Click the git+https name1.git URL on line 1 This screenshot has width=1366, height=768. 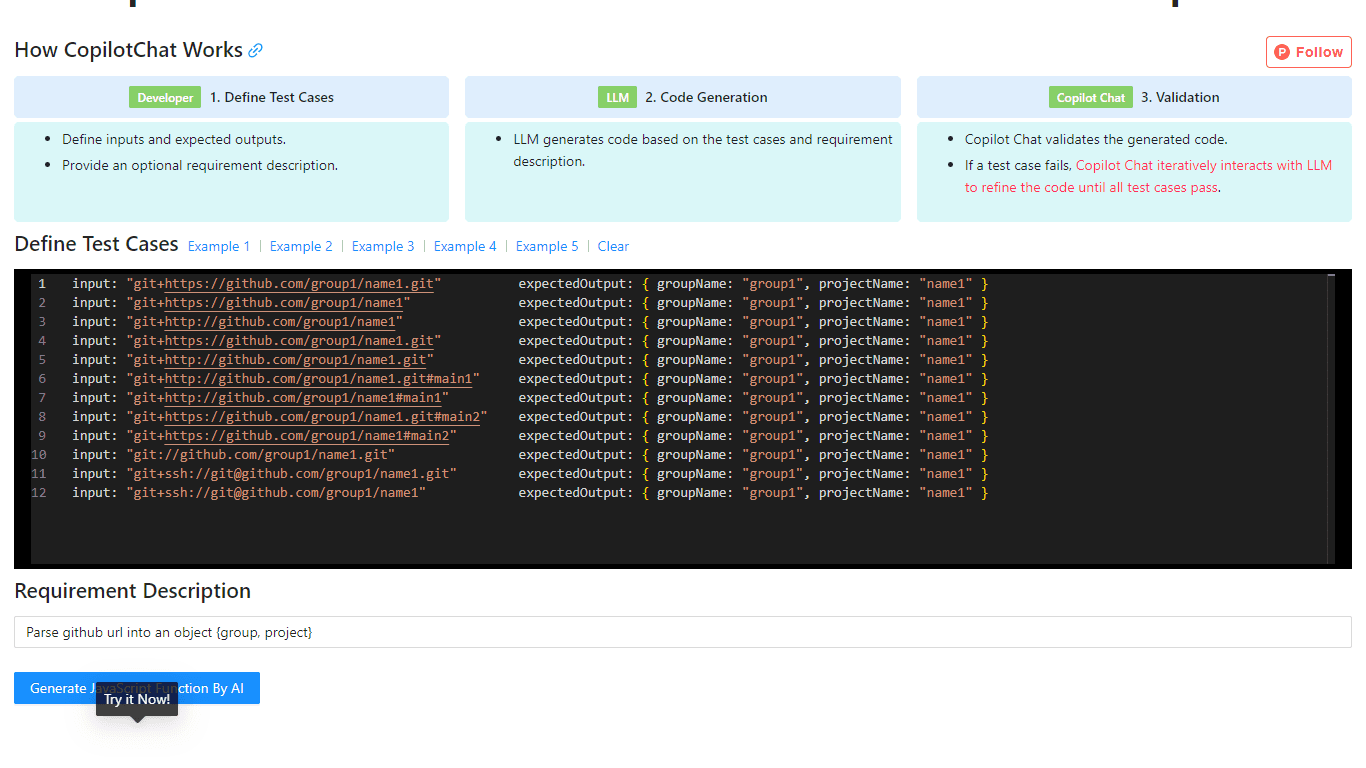(283, 284)
